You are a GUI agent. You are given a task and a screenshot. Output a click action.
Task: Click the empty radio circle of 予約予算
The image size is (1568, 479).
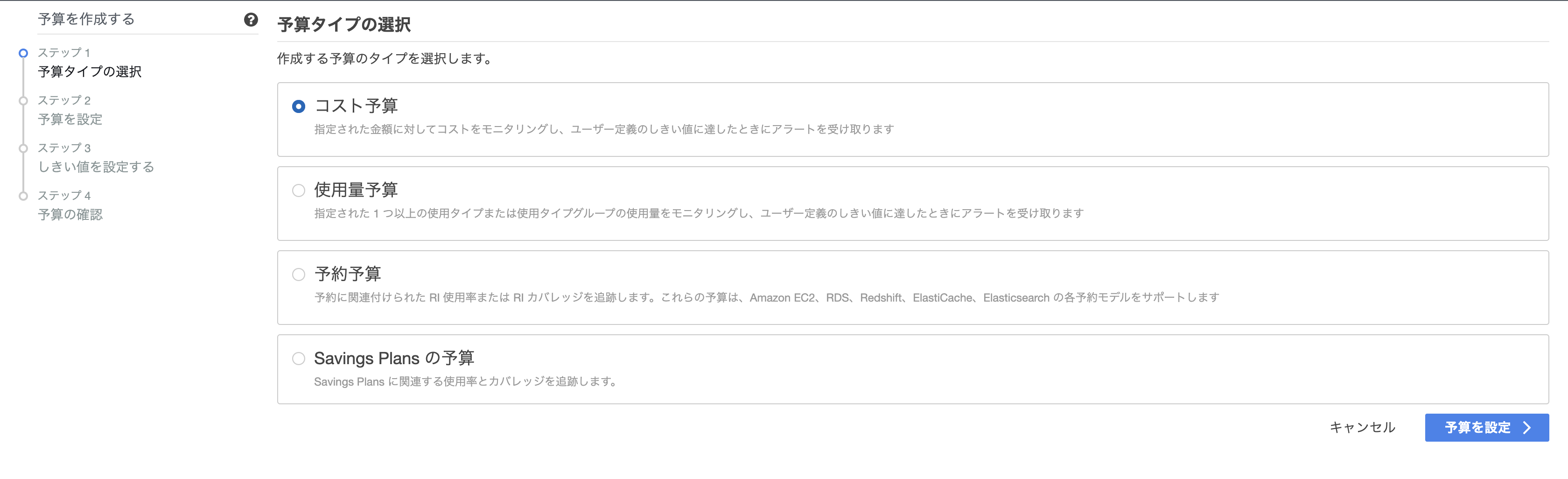click(298, 275)
